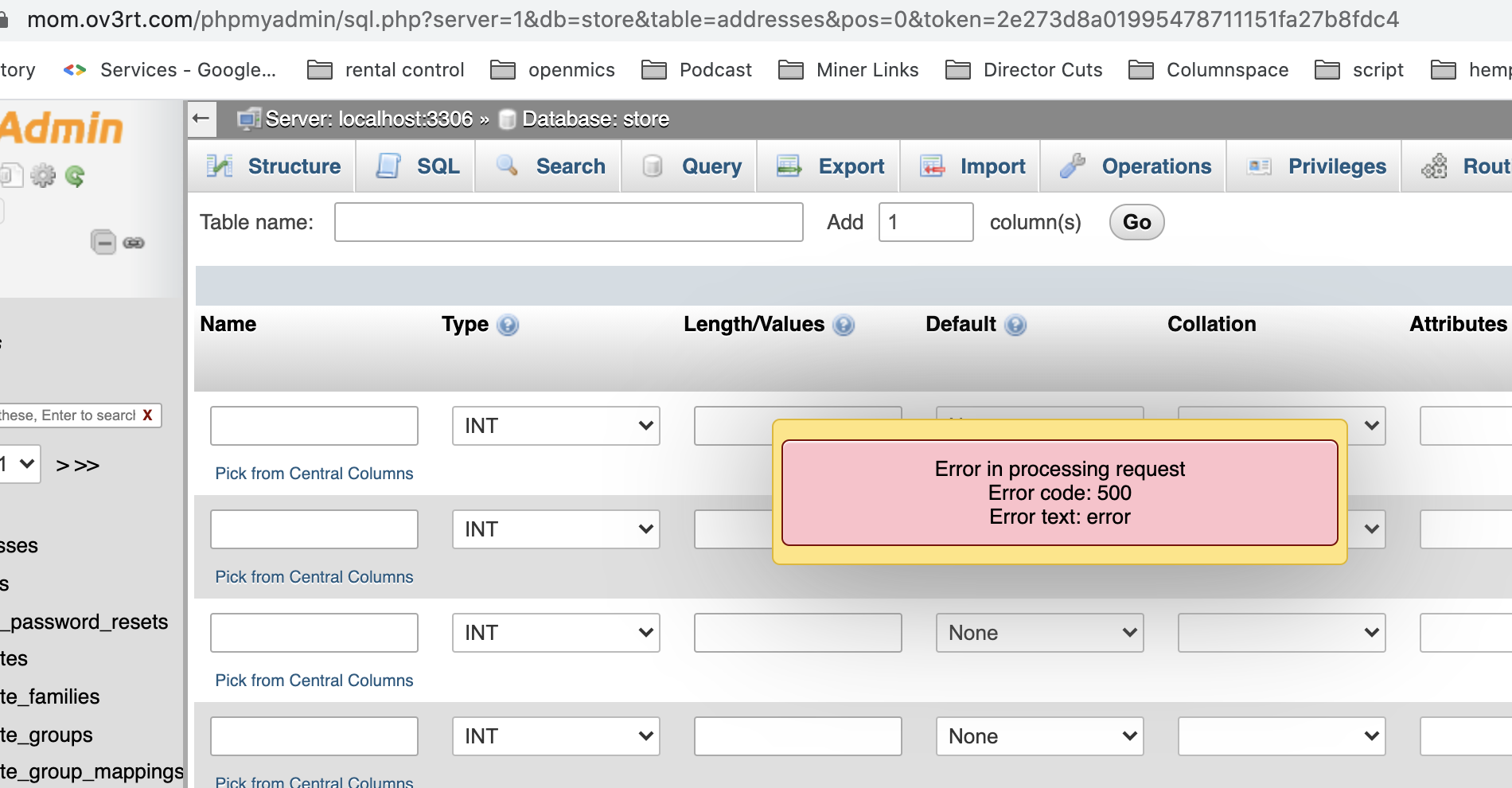Open Services - Google bookmark

(170, 70)
